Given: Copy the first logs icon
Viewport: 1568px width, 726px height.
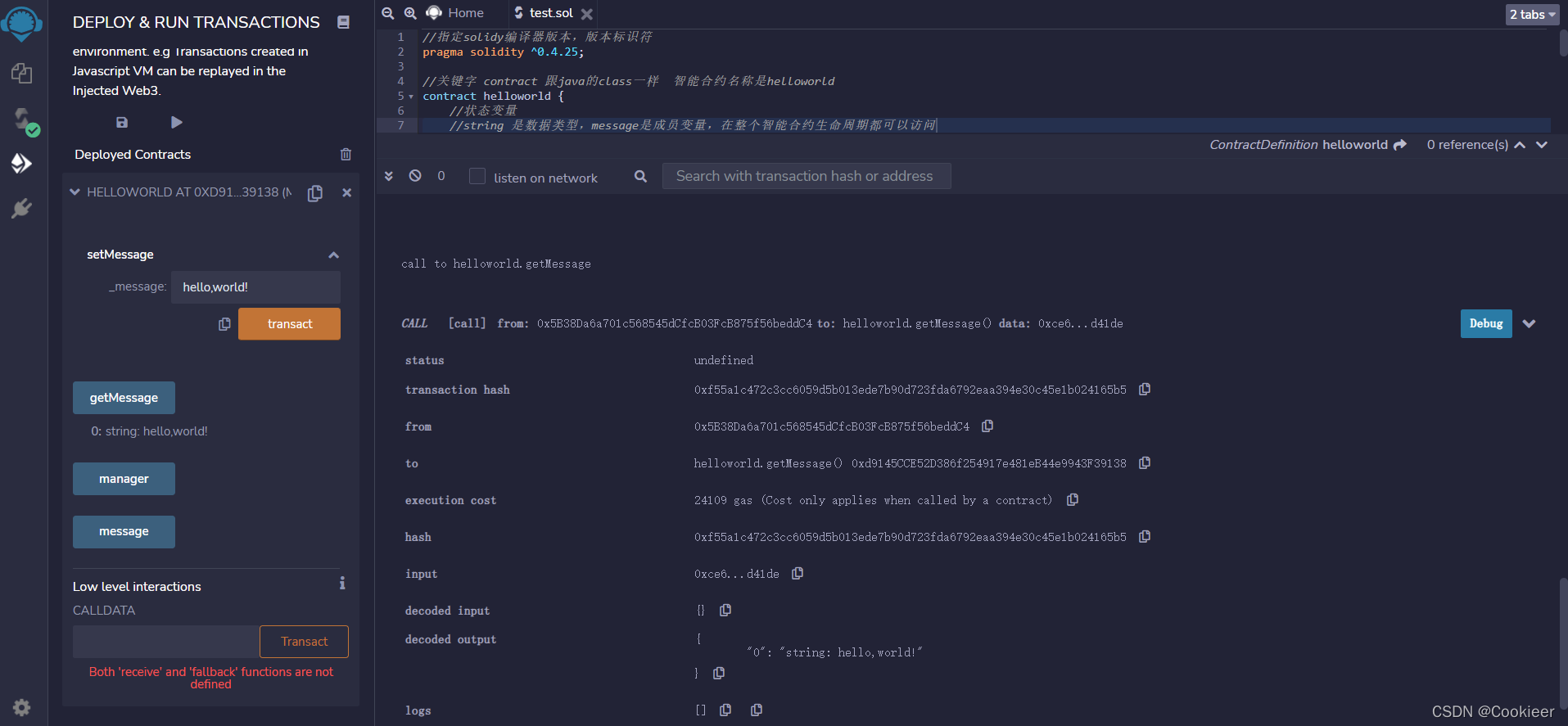Looking at the screenshot, I should (725, 710).
